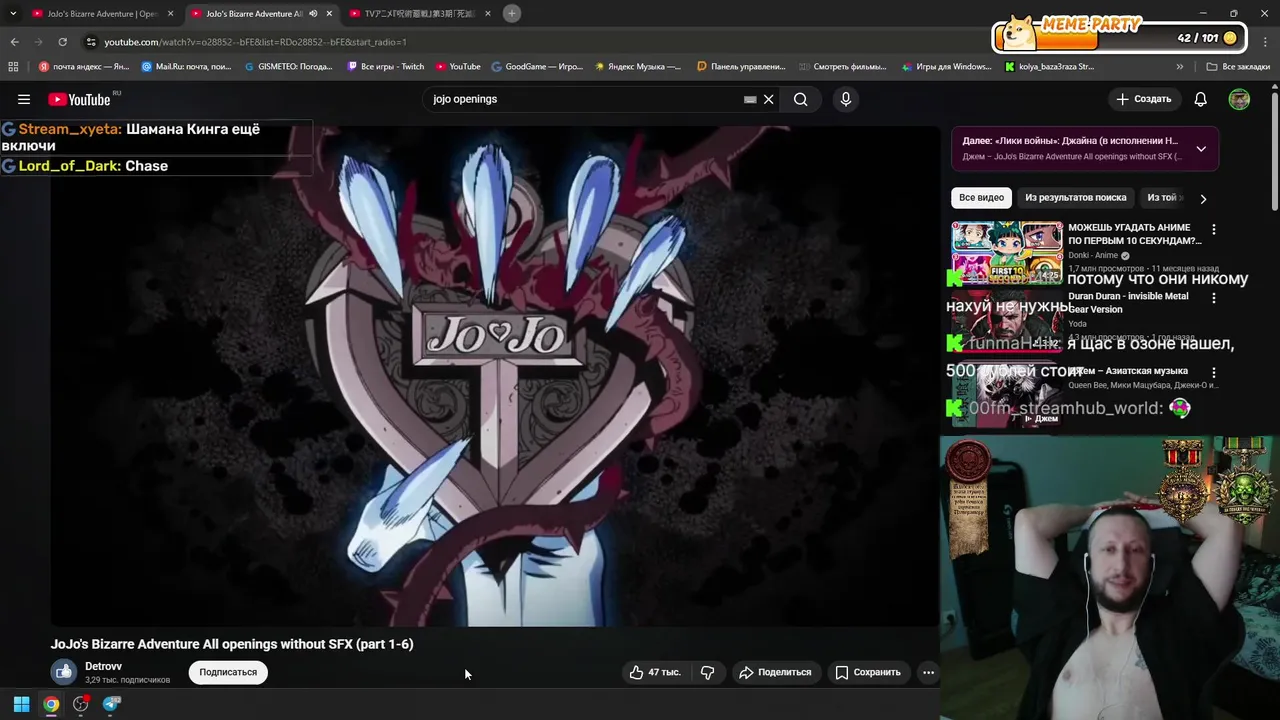Open the Смотреть фильмы bookmark

[x=842, y=67]
